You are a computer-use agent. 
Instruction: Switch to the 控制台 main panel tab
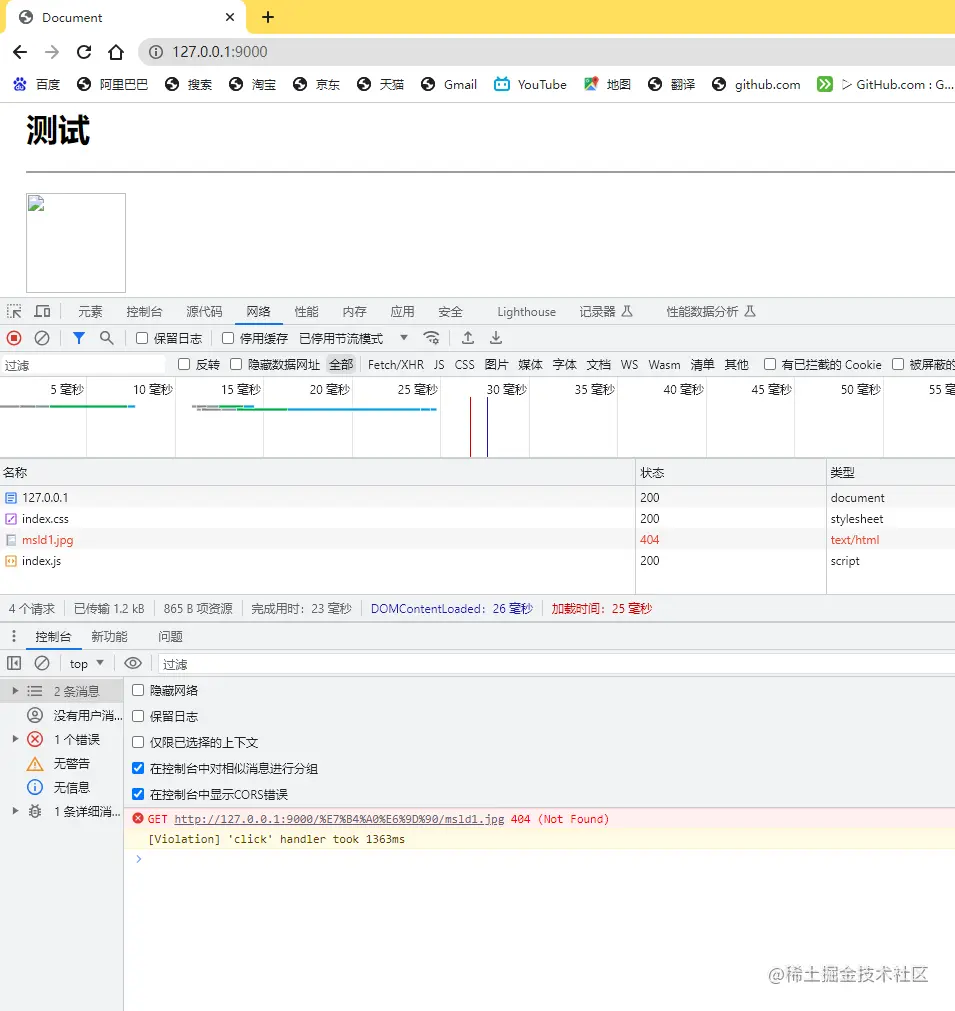[x=144, y=311]
